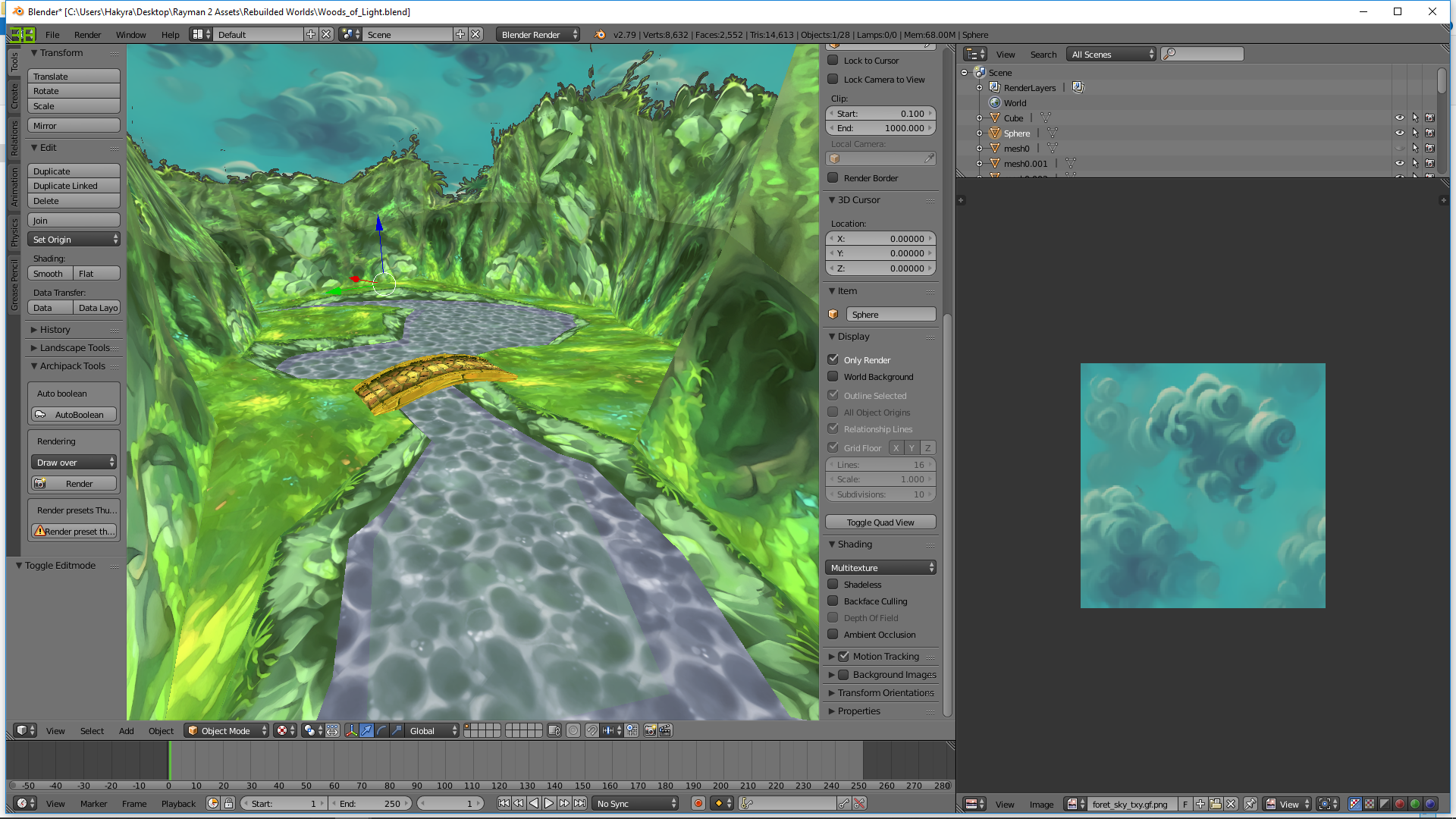Click the Duplicate Linked button
Screen dimensions: 1456x819
[x=74, y=185]
